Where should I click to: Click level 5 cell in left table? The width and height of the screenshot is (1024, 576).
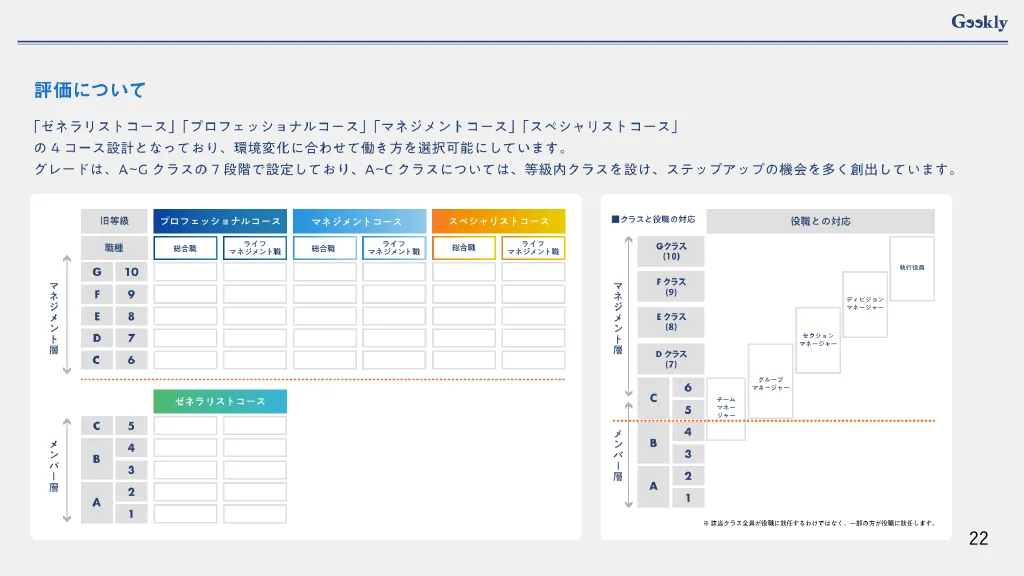(x=131, y=426)
